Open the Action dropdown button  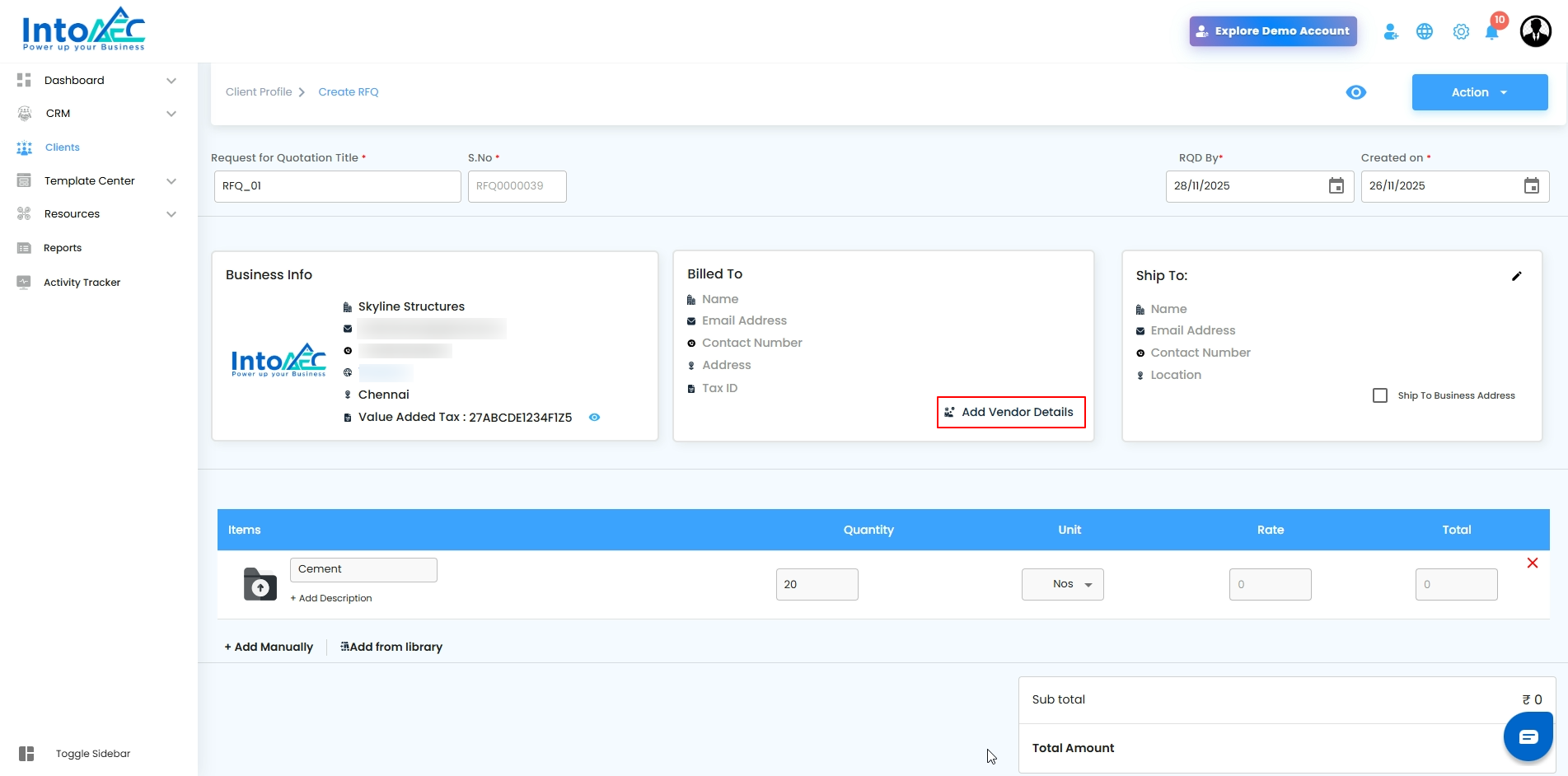point(1480,92)
